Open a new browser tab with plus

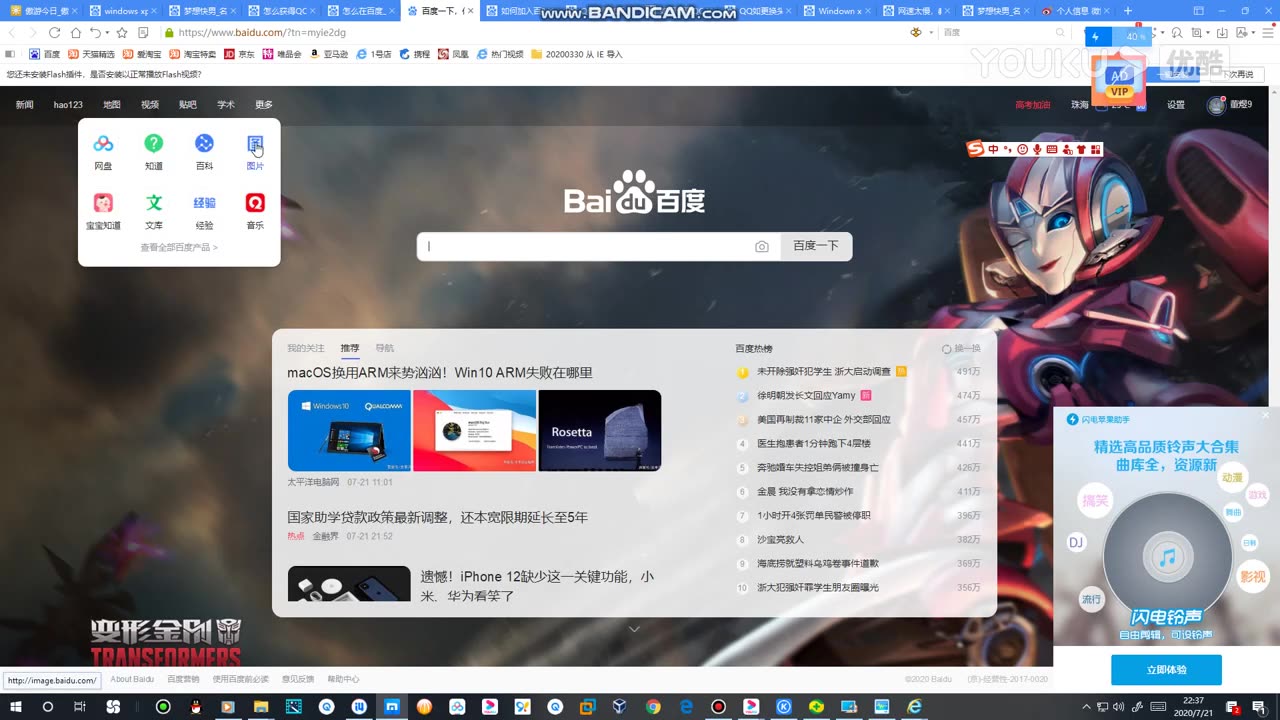point(1128,11)
